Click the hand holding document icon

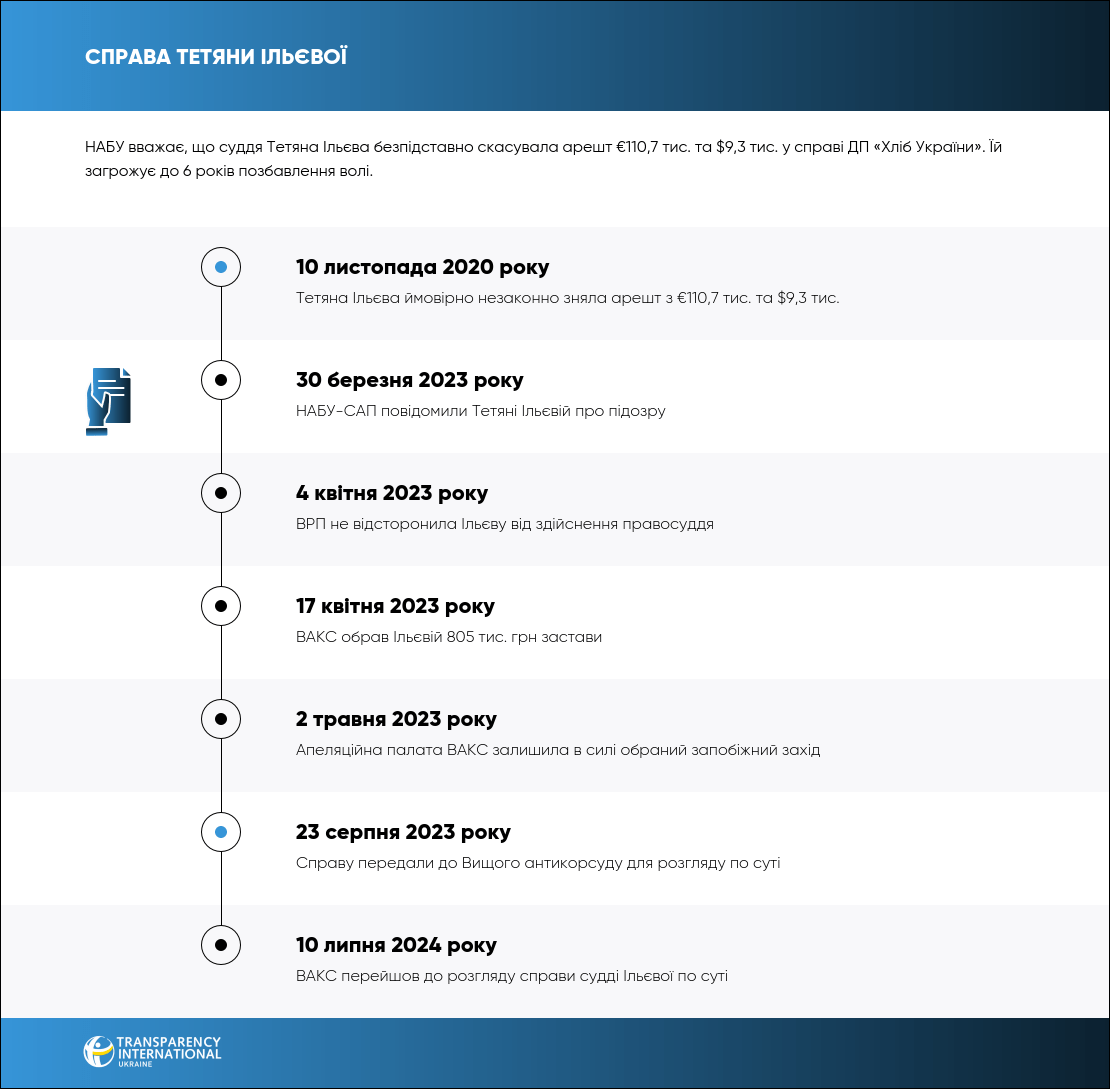pos(108,401)
